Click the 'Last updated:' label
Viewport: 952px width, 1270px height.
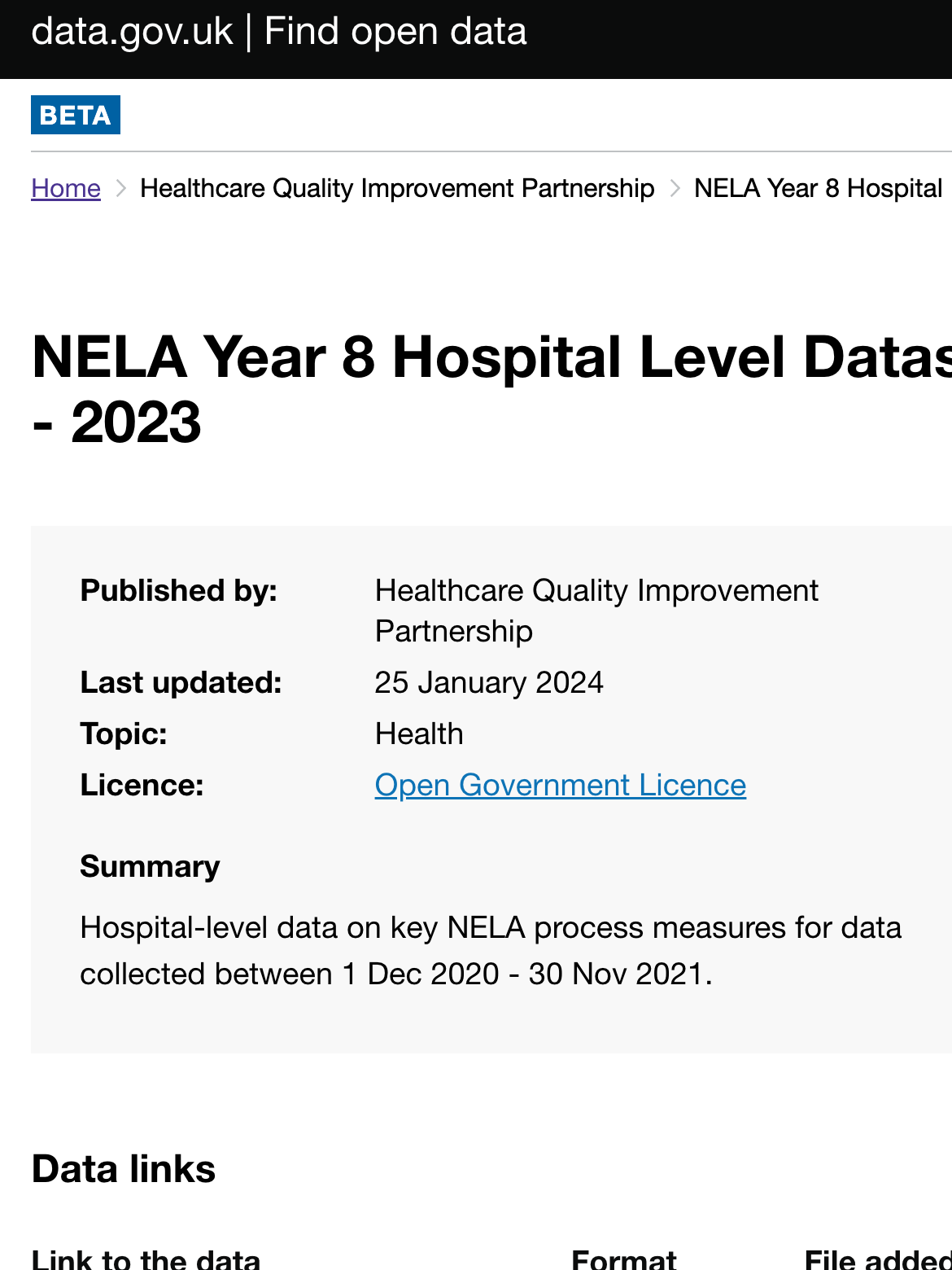click(181, 682)
